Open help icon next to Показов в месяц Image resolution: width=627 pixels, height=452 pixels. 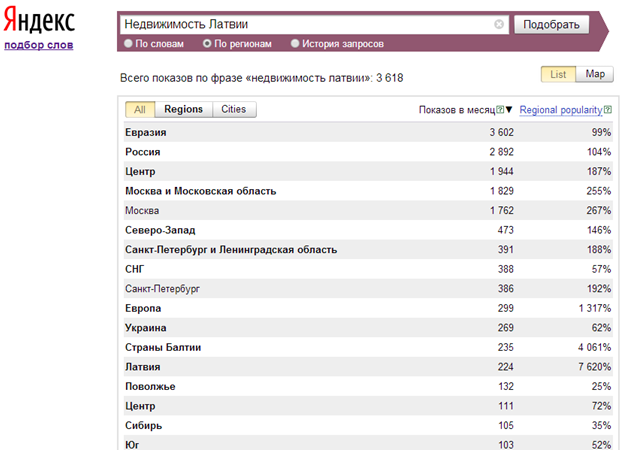(500, 110)
